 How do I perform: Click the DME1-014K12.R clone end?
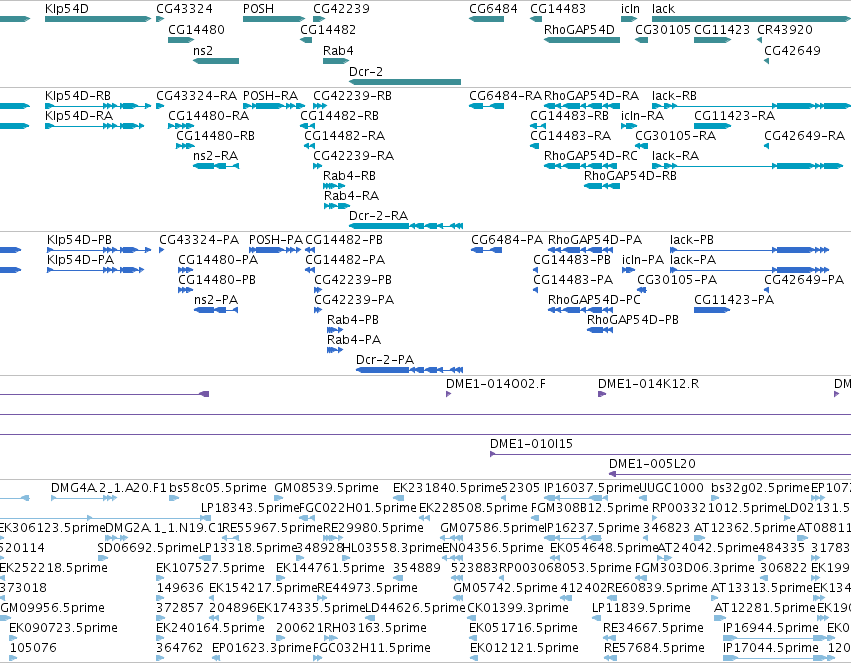(x=601, y=394)
